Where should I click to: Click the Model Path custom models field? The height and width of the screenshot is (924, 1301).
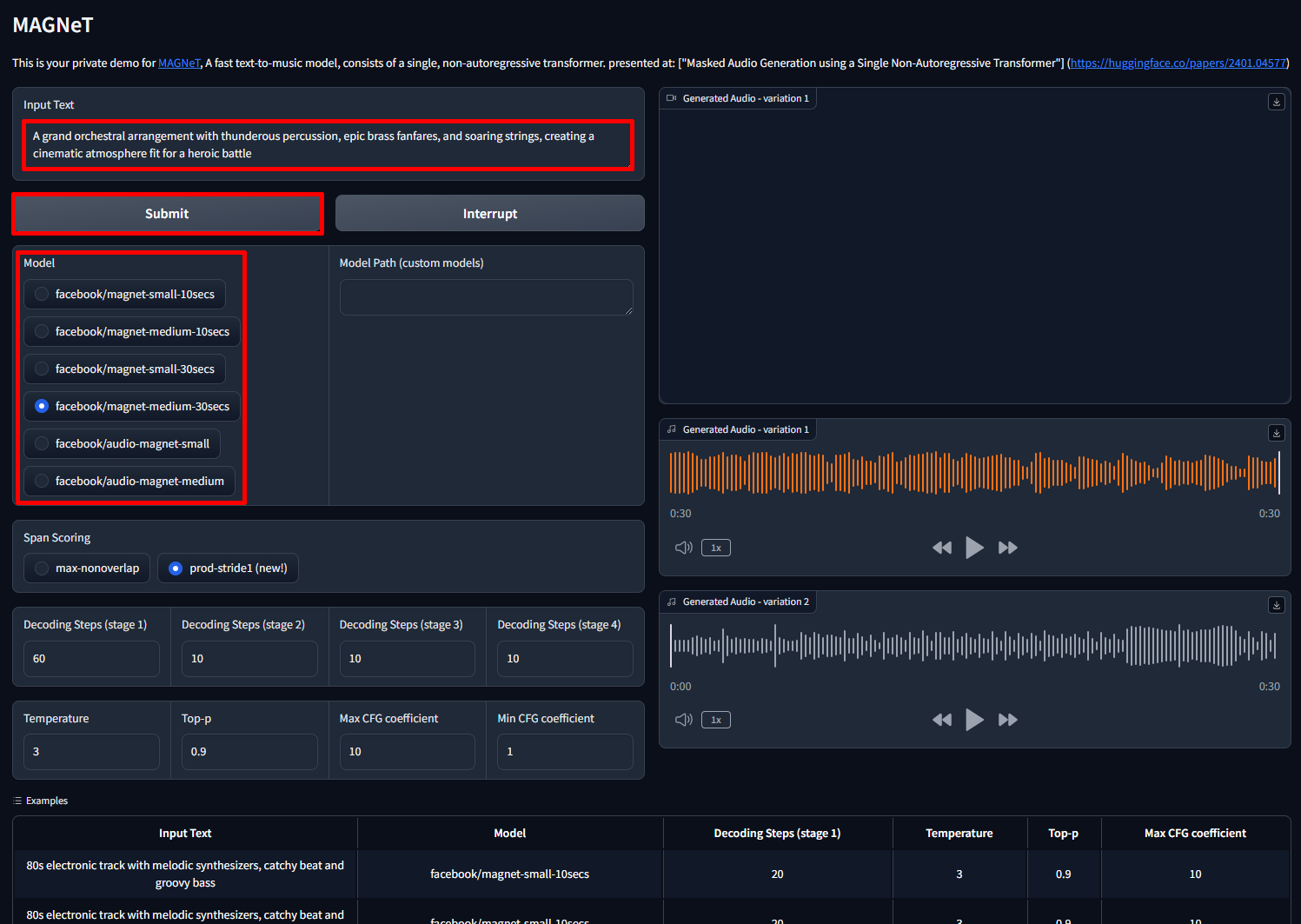pos(487,297)
